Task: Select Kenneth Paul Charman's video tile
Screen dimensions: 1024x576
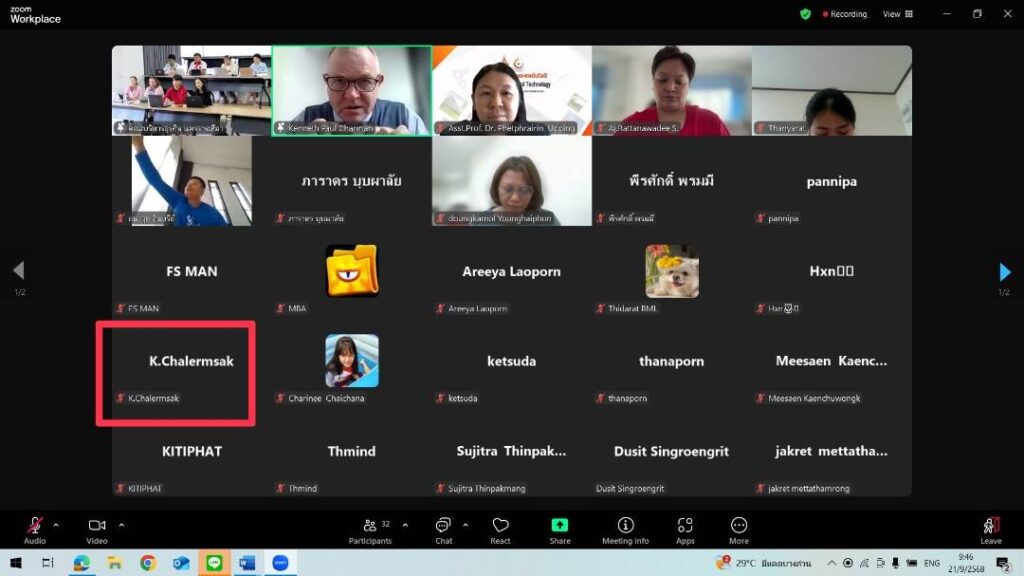Action: pyautogui.click(x=352, y=90)
